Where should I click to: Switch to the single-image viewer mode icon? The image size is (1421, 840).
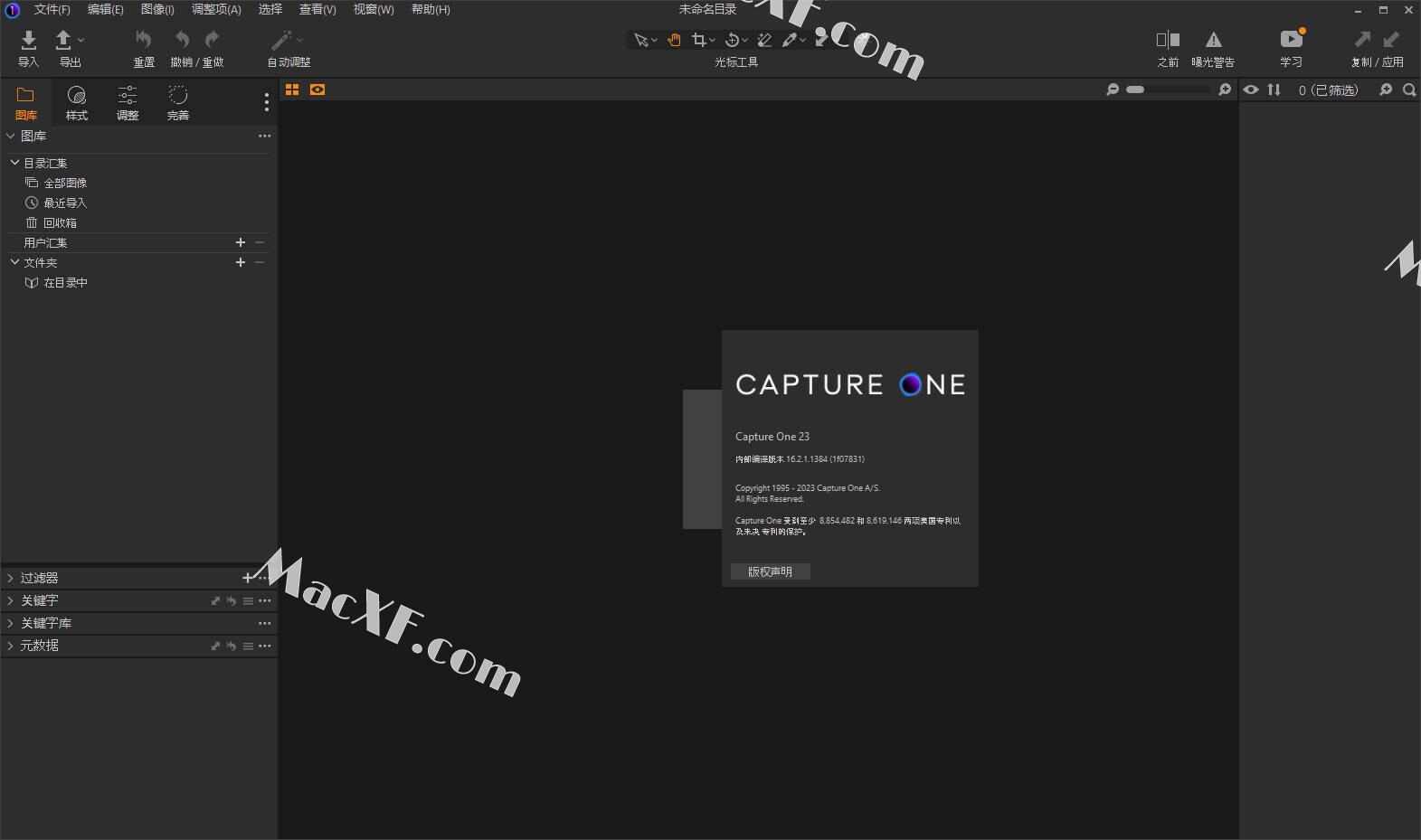click(317, 90)
